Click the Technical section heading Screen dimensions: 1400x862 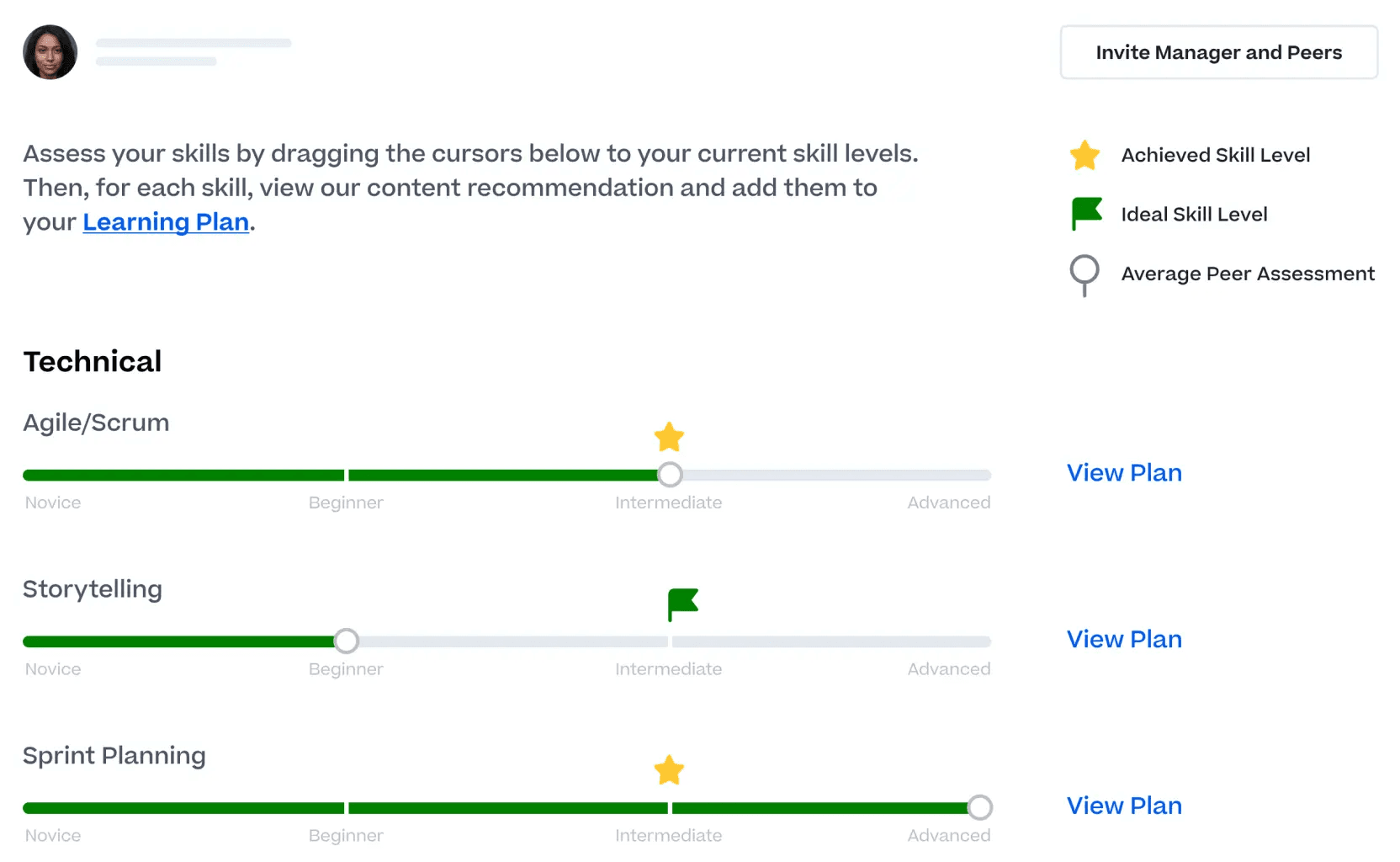click(92, 361)
